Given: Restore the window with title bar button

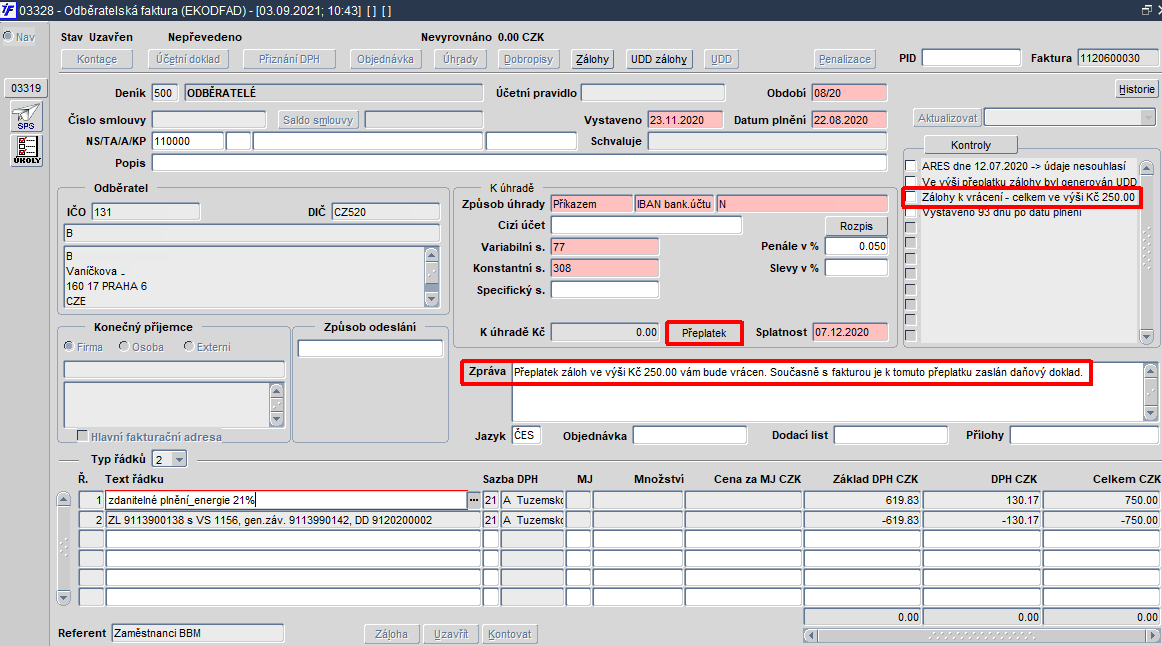Looking at the screenshot, I should pos(1145,10).
